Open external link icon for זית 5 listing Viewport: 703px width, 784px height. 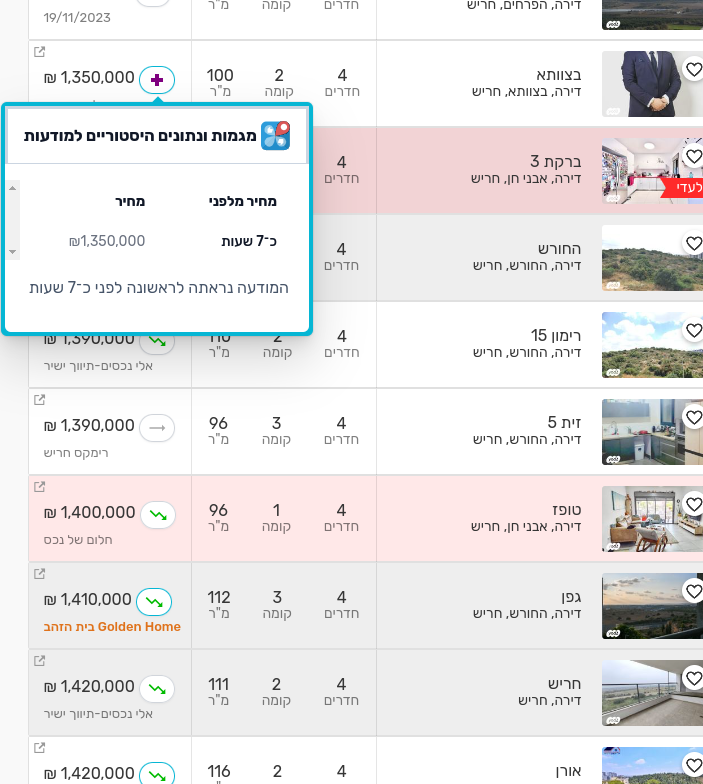(40, 400)
